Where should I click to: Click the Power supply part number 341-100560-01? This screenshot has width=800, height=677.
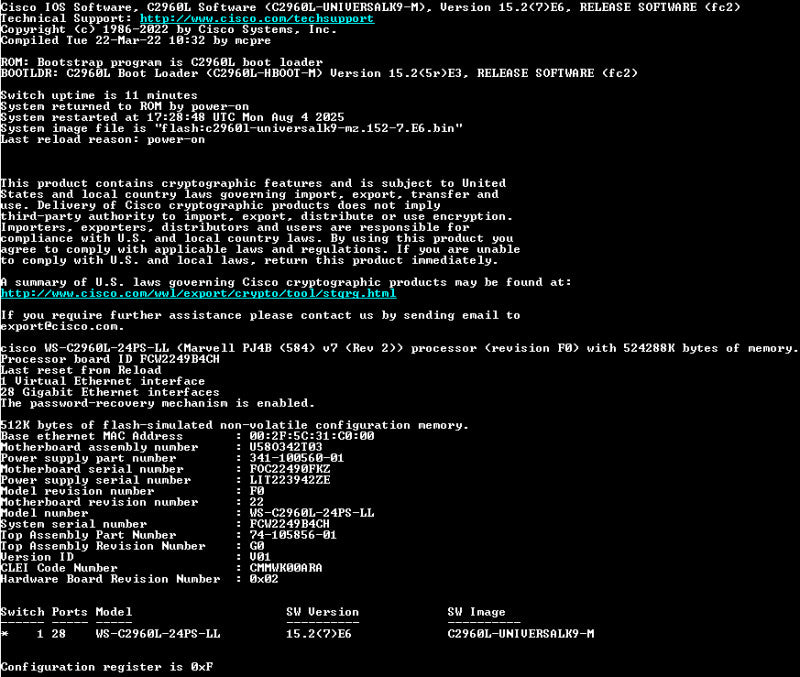point(296,458)
